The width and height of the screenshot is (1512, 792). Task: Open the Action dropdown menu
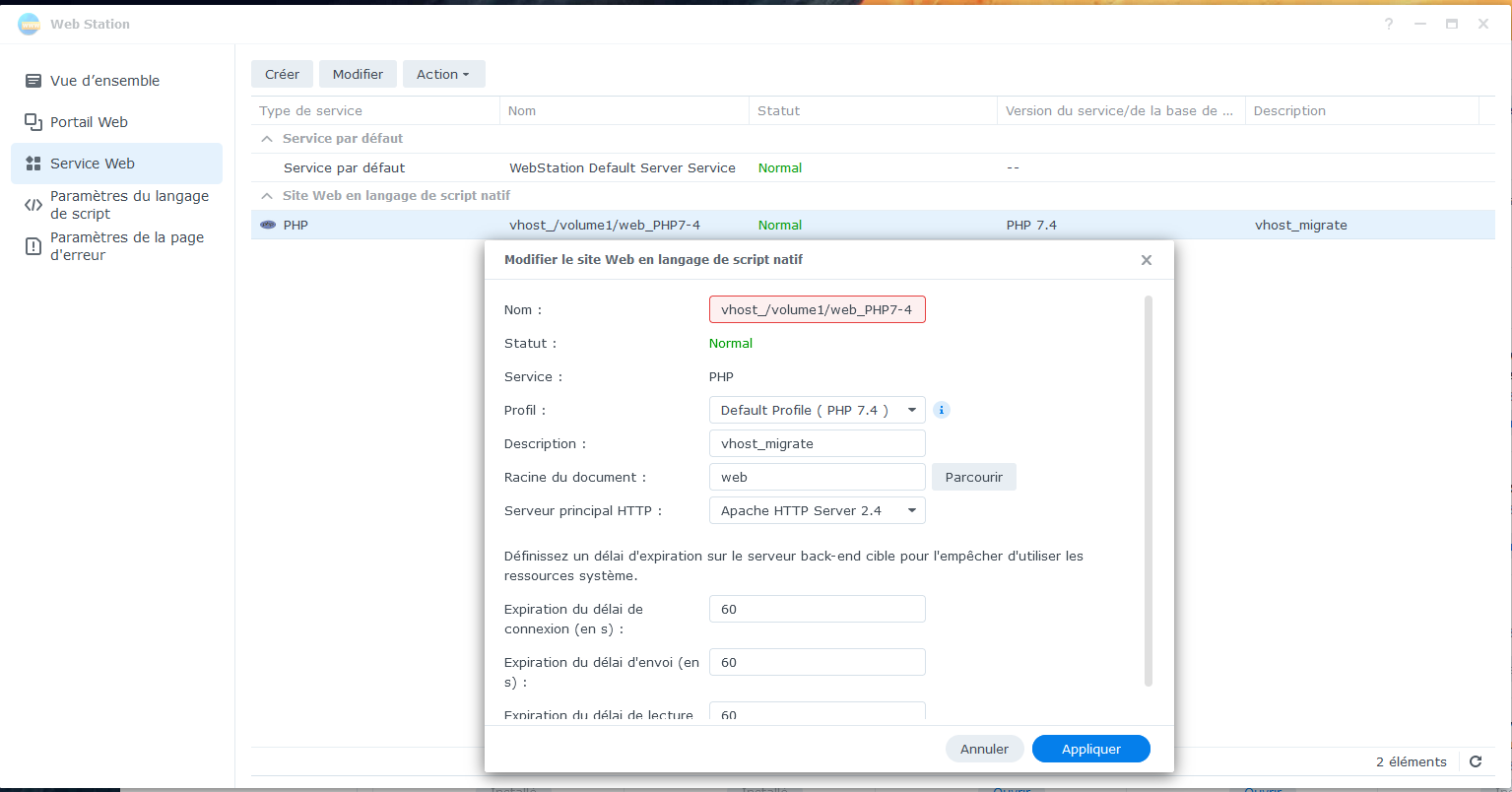[x=443, y=74]
